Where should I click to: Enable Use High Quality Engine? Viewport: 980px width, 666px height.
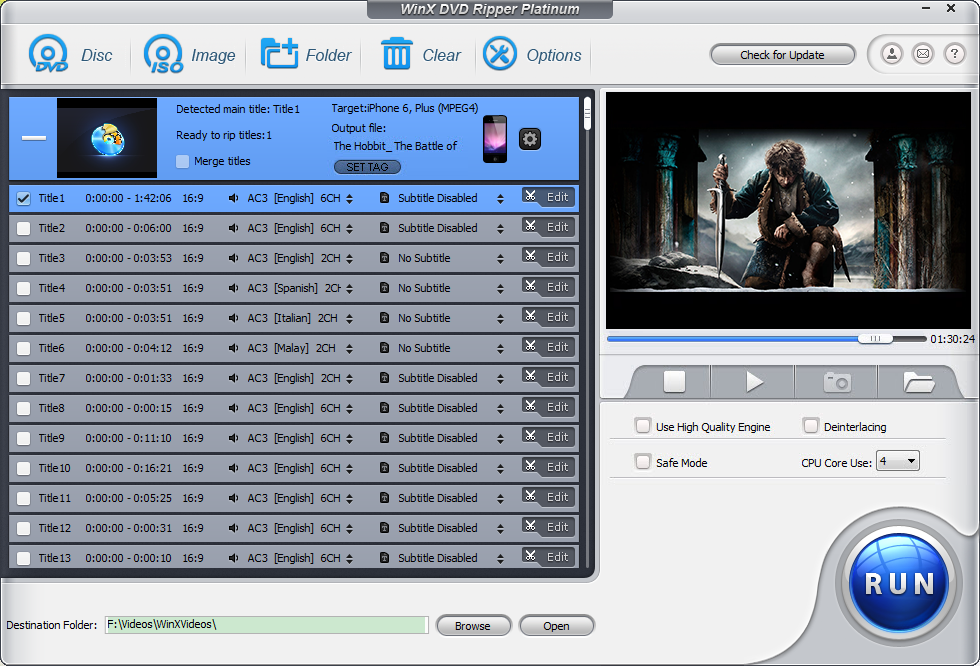[x=643, y=425]
